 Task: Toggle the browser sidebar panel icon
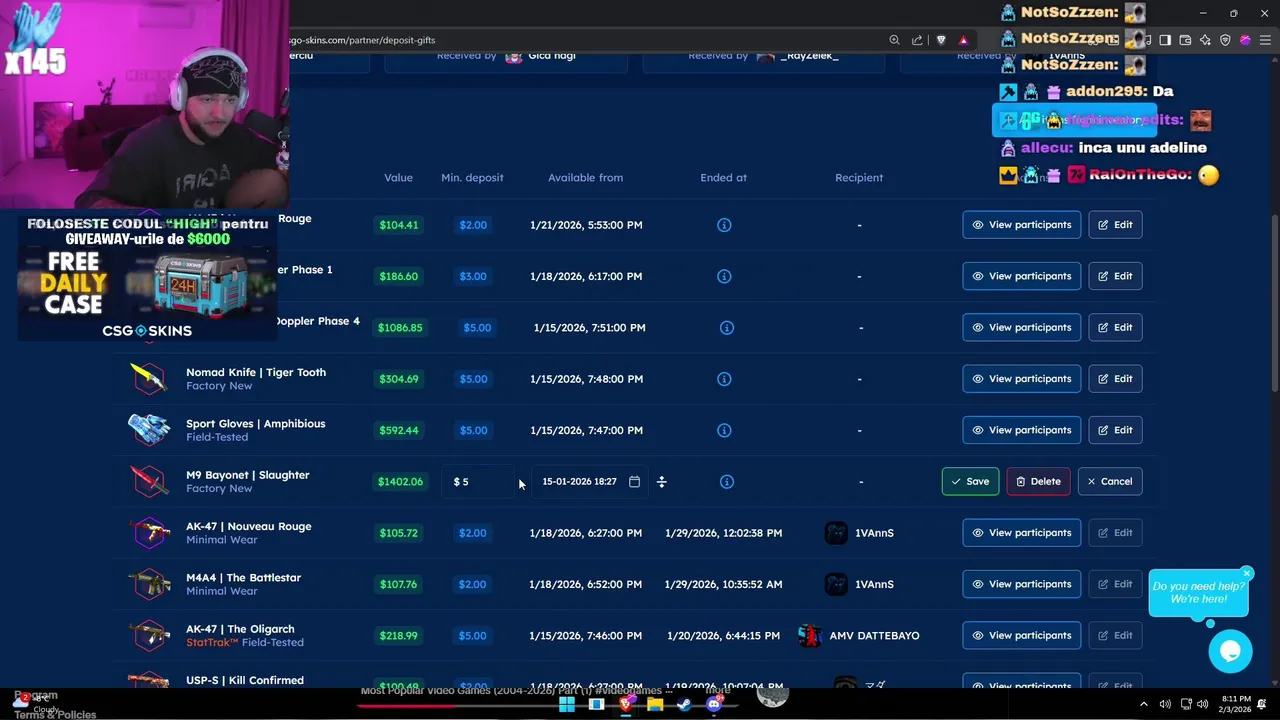click(x=1165, y=40)
